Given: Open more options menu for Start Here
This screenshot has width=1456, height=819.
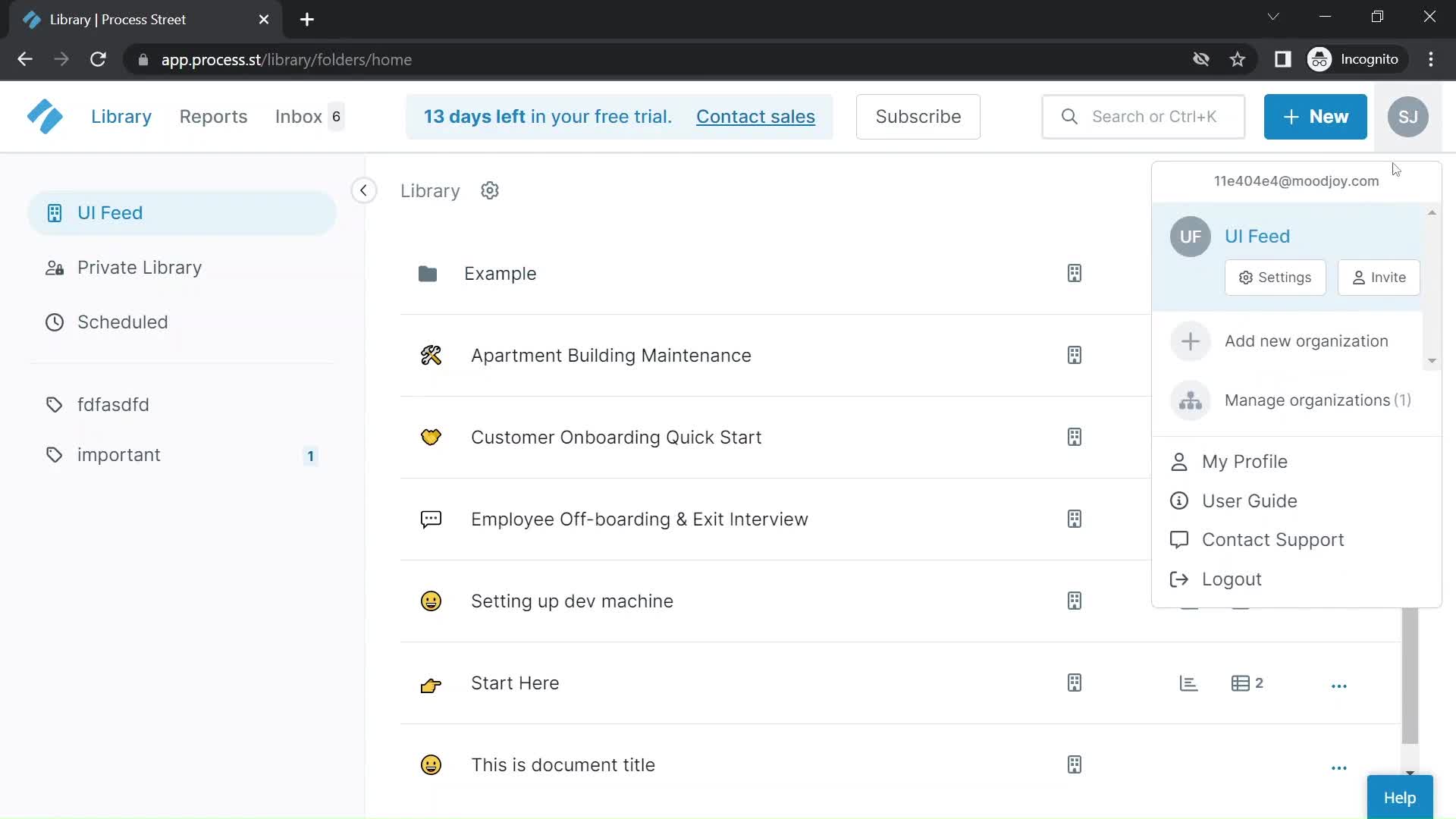Looking at the screenshot, I should (1339, 686).
